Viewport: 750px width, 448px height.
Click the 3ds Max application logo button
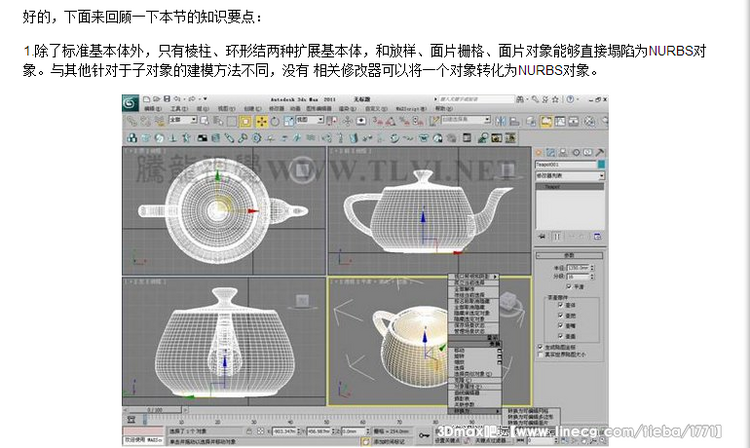[x=131, y=103]
